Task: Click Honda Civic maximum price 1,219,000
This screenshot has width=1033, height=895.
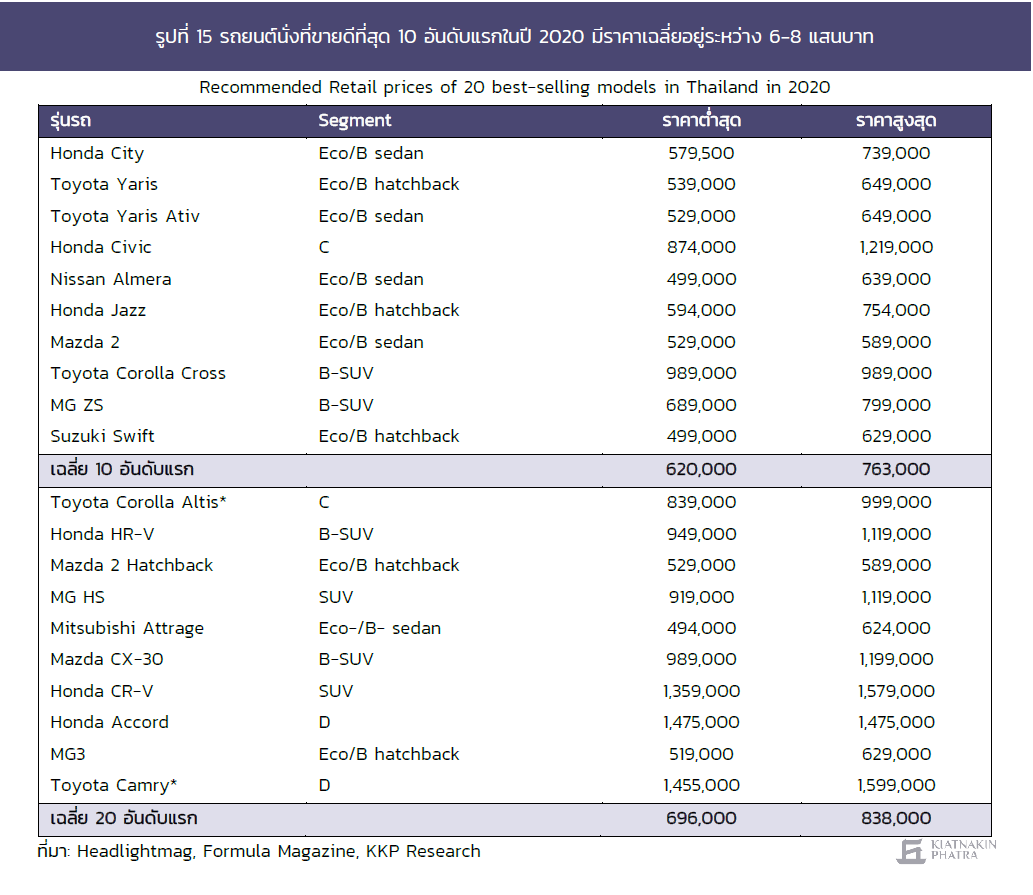Action: tap(896, 248)
